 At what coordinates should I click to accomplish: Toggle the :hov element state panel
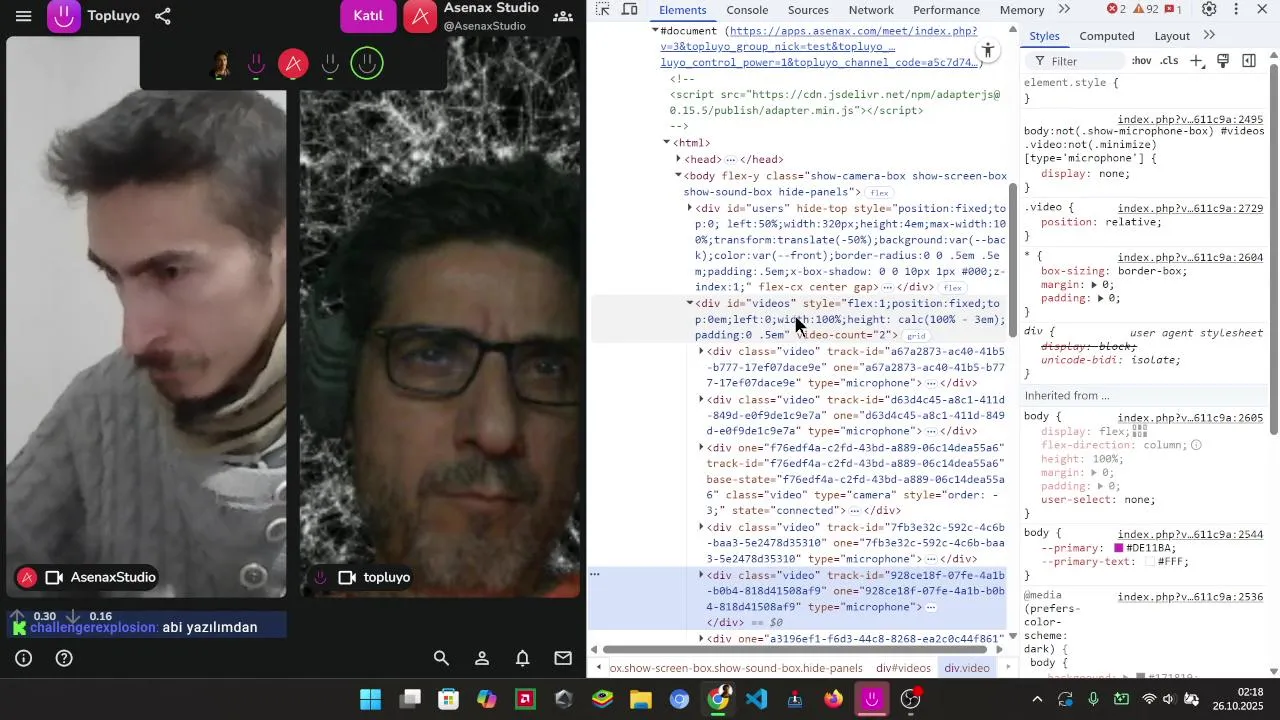point(1141,61)
